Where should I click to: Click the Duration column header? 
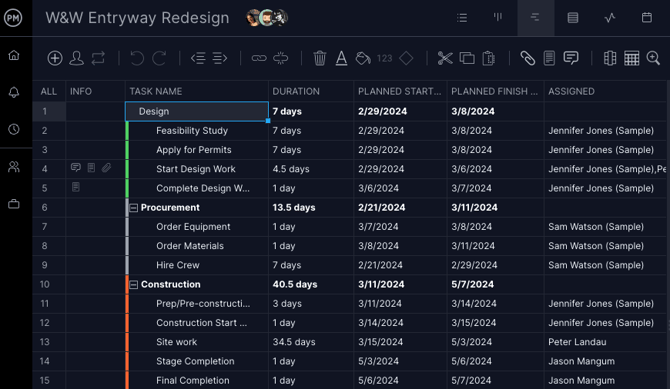click(296, 91)
